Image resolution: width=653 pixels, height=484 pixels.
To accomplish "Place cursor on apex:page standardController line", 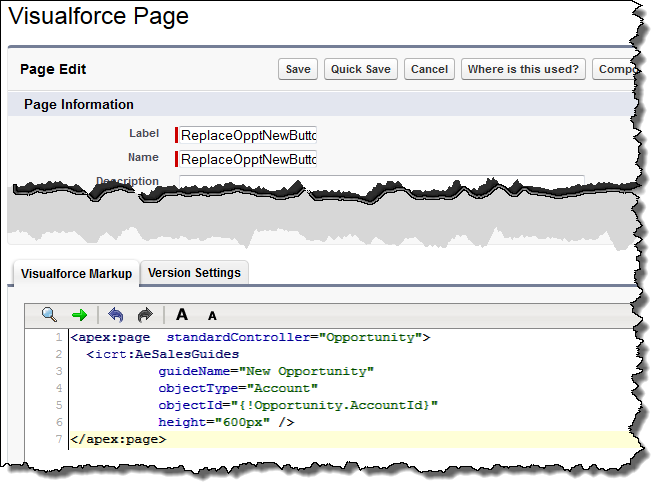I will click(250, 337).
